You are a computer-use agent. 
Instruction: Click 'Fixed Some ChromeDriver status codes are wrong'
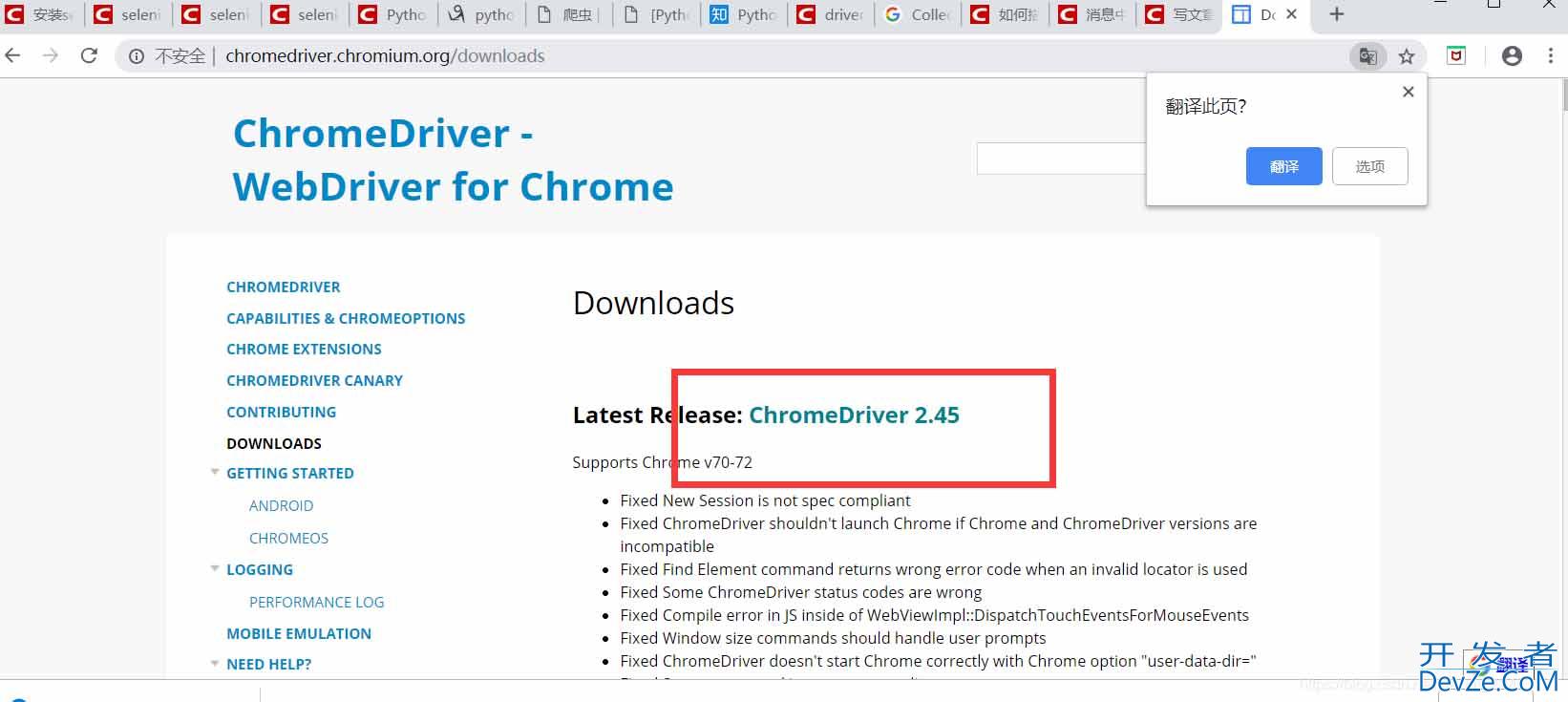click(x=800, y=592)
